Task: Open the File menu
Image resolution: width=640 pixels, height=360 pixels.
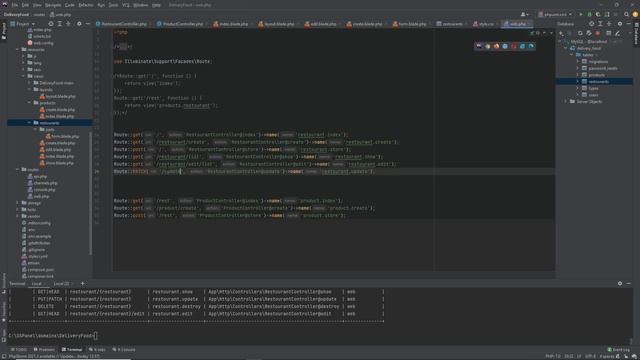Action: point(15,5)
